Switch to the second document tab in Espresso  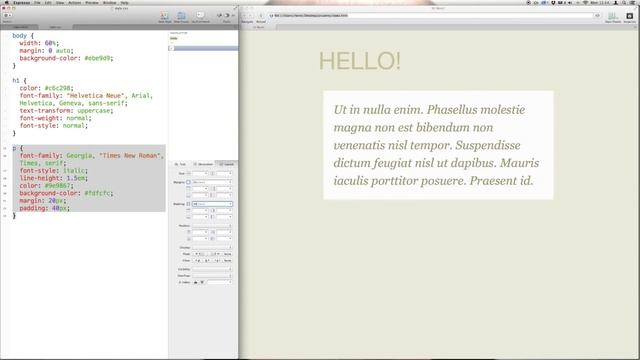pos(56,27)
